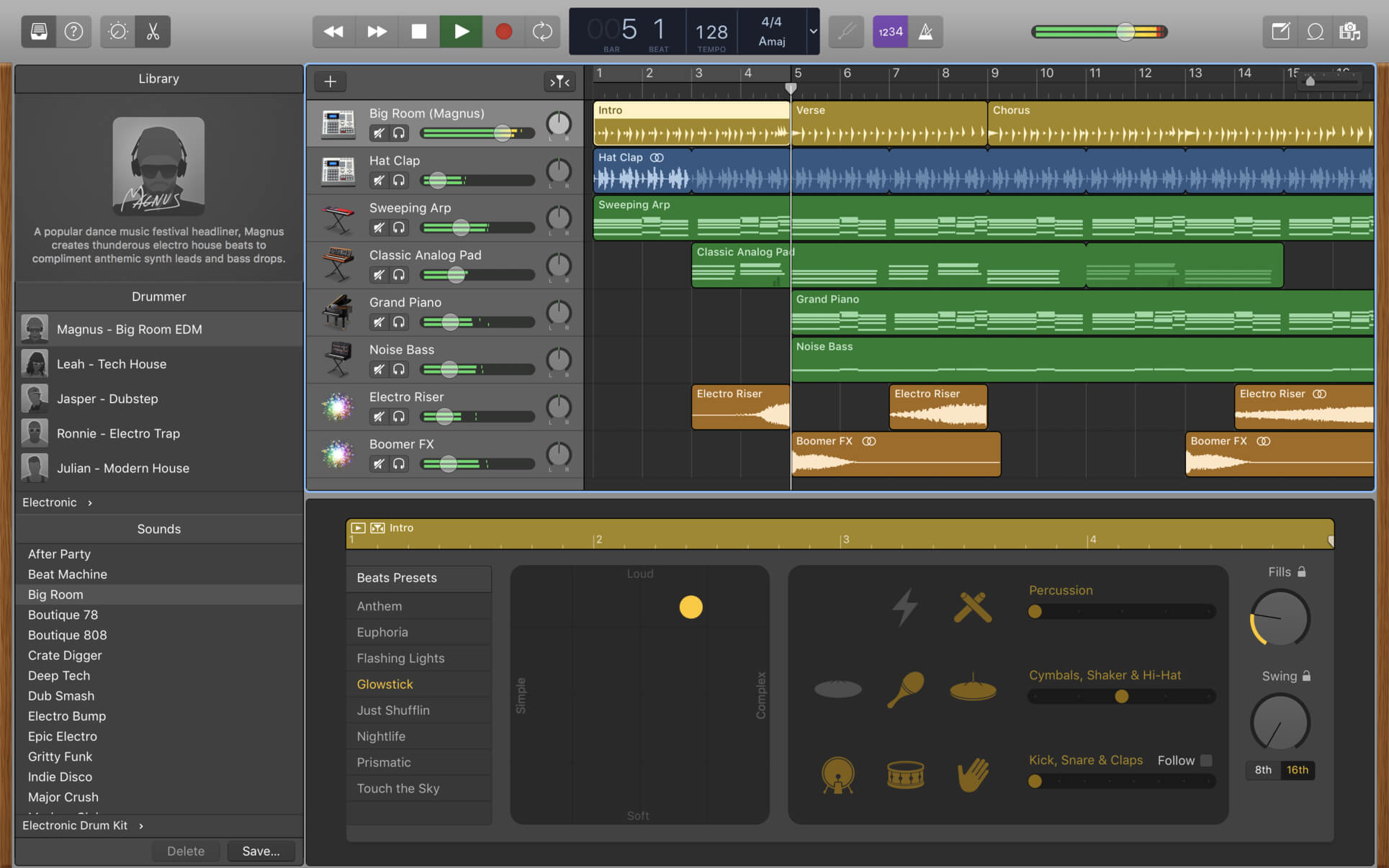Drag the Percussion level slider in drummer
This screenshot has width=1389, height=868.
pos(1038,612)
